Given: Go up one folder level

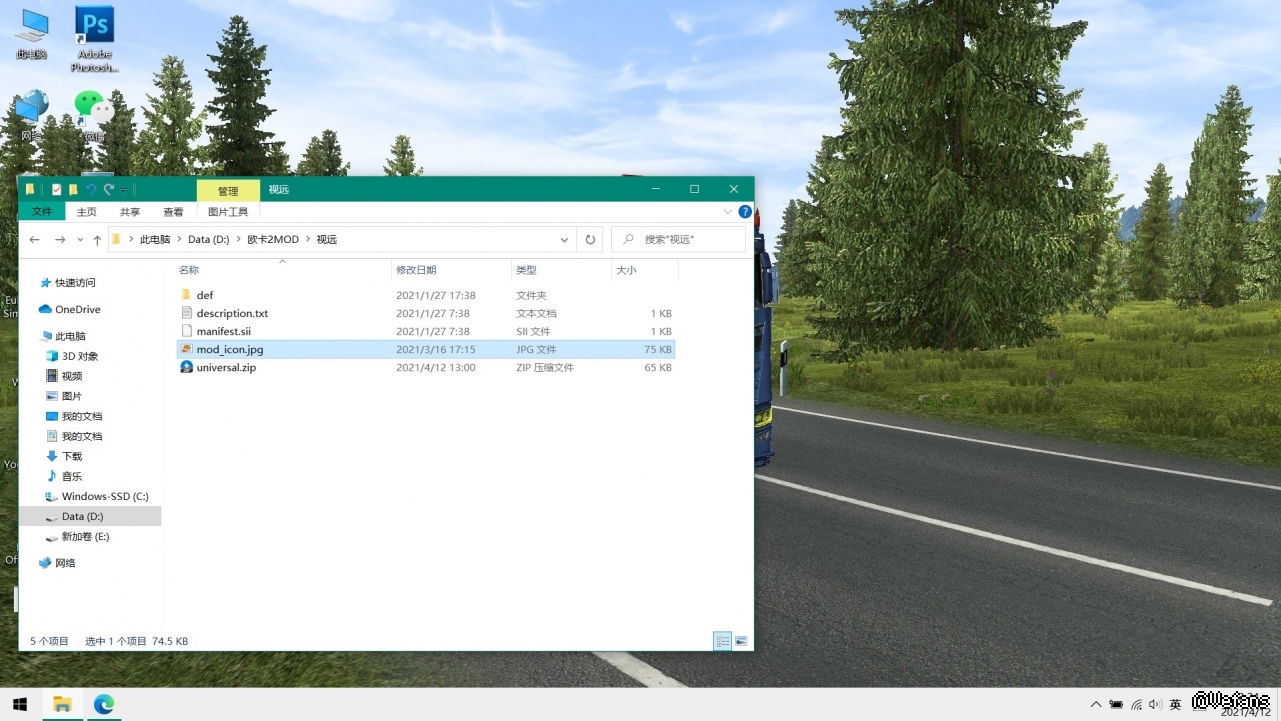Looking at the screenshot, I should (x=97, y=240).
